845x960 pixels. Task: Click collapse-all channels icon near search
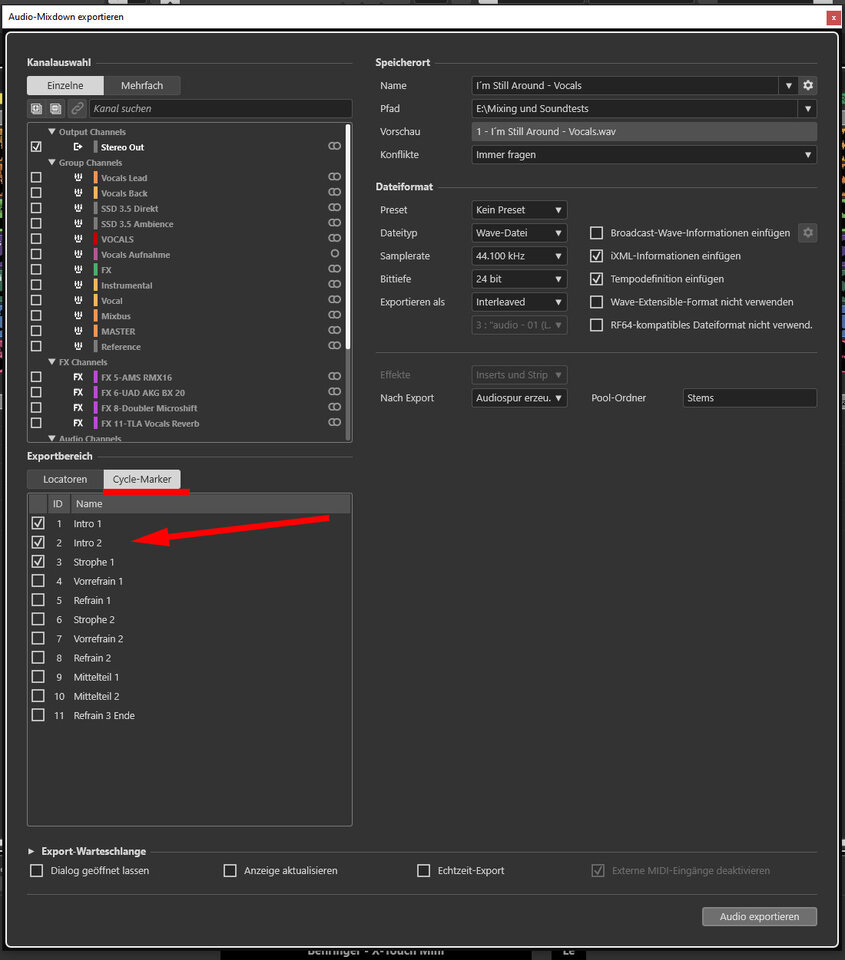coord(56,108)
